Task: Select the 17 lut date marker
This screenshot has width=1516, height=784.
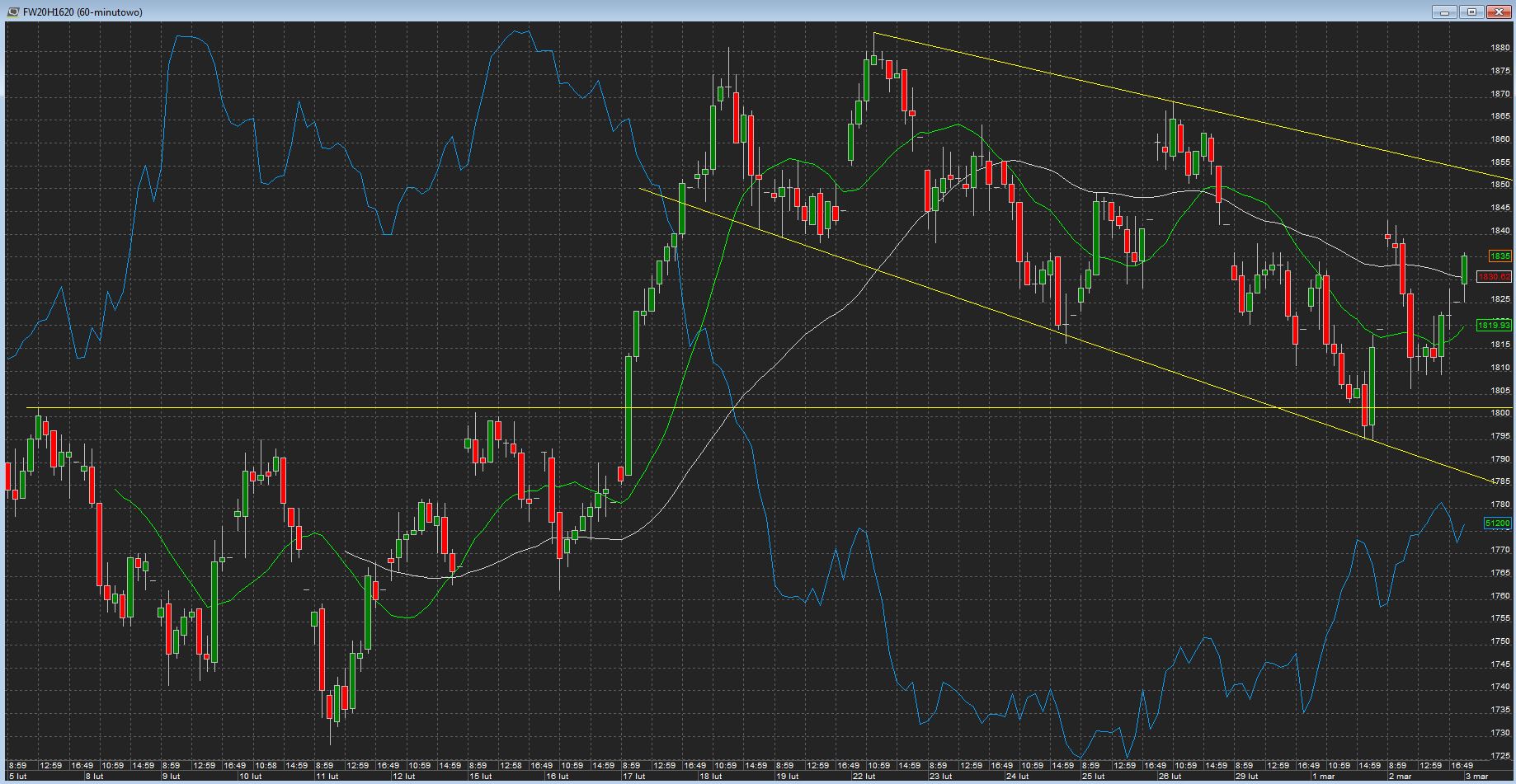Action: pyautogui.click(x=633, y=777)
